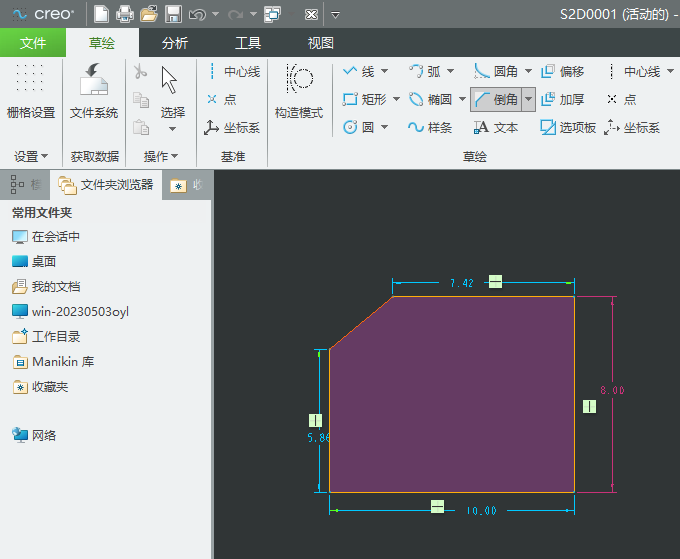Expand the Operations (操作) group dropdown
Viewport: 680px width, 559px height.
pos(160,156)
